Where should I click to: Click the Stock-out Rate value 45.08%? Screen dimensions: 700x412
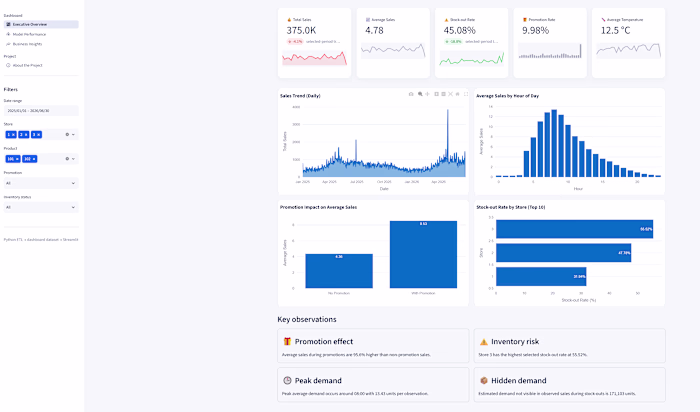(x=459, y=30)
